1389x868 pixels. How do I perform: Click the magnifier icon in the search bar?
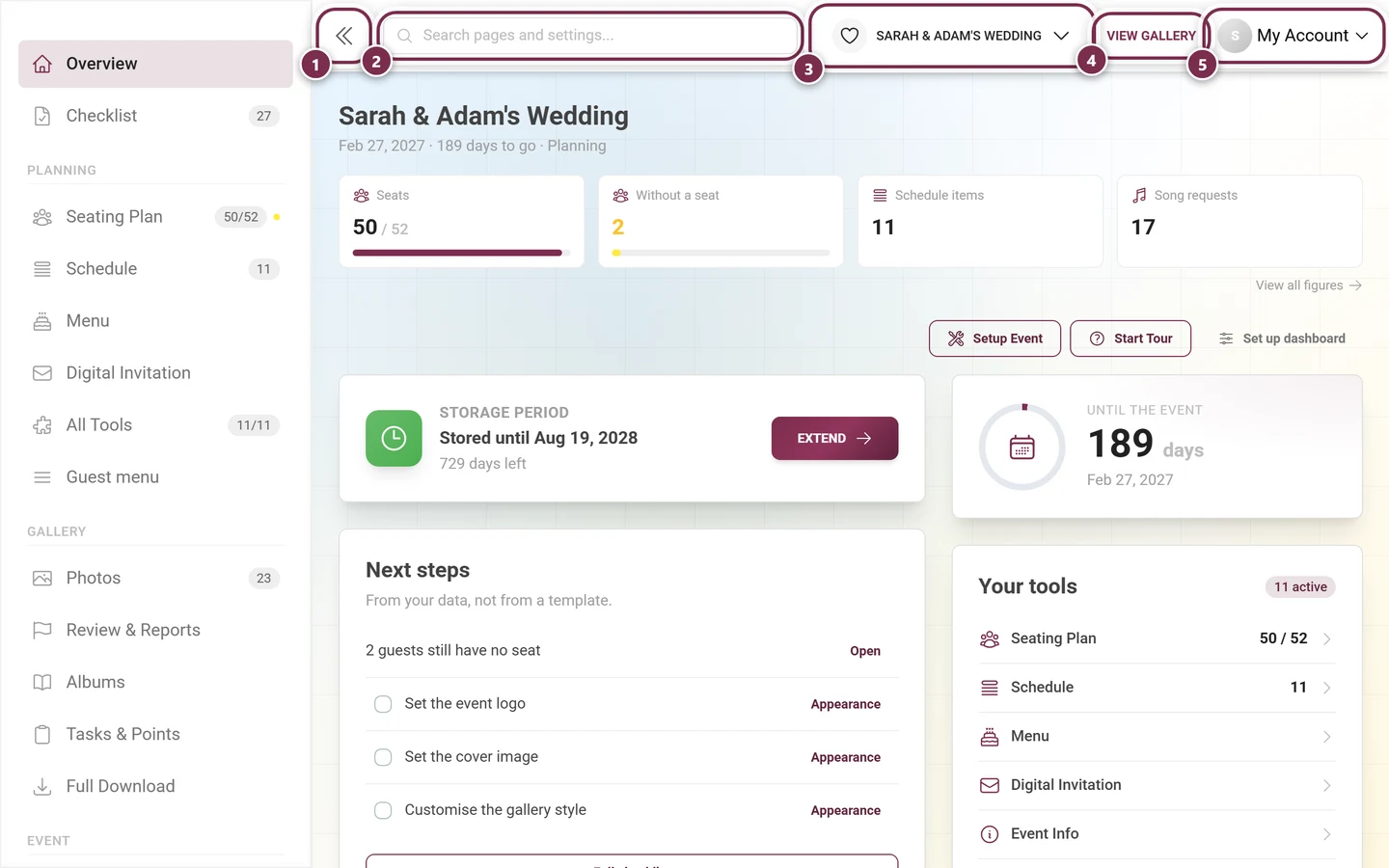click(x=405, y=36)
